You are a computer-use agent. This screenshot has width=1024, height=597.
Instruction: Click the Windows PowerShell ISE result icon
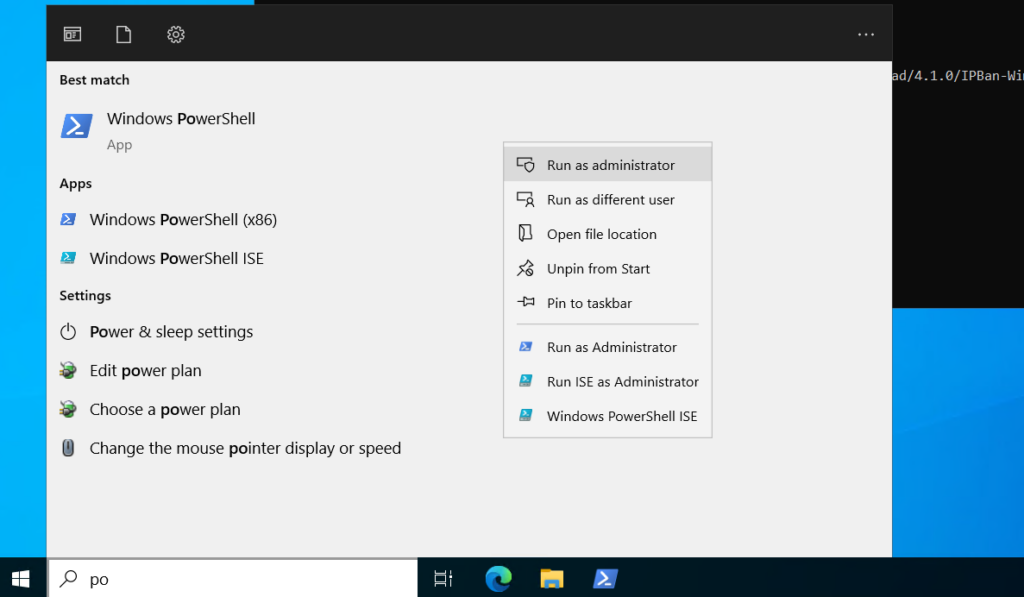click(x=68, y=258)
